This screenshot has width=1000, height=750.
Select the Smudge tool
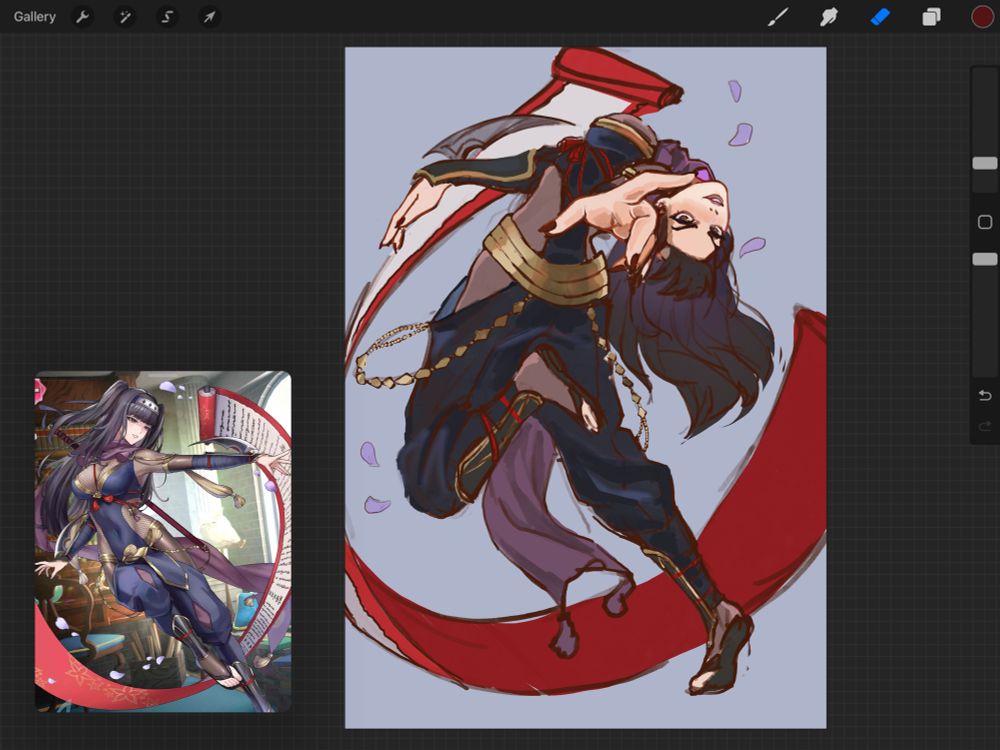(x=828, y=17)
